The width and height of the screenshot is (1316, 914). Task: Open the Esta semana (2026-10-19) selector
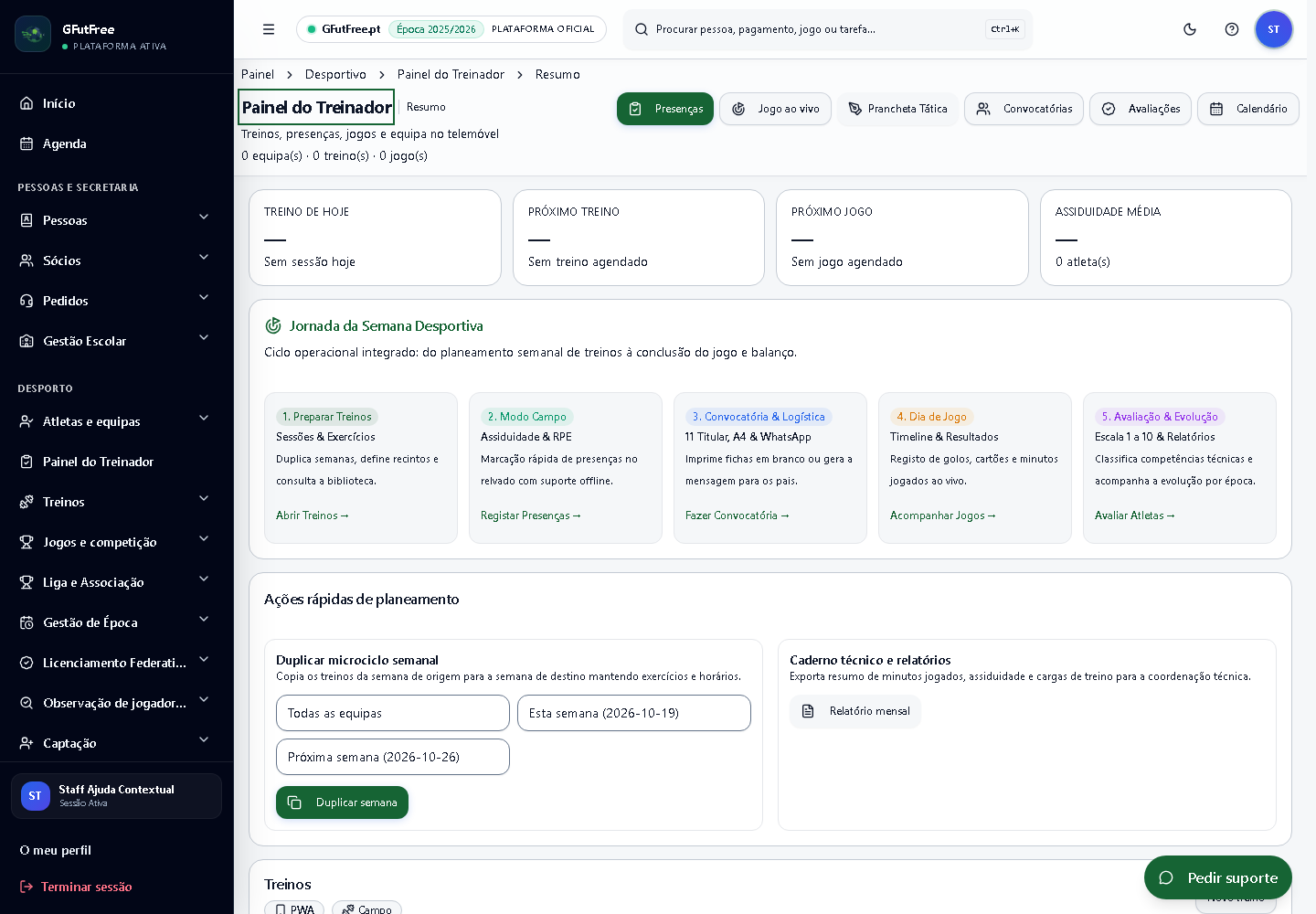(634, 713)
